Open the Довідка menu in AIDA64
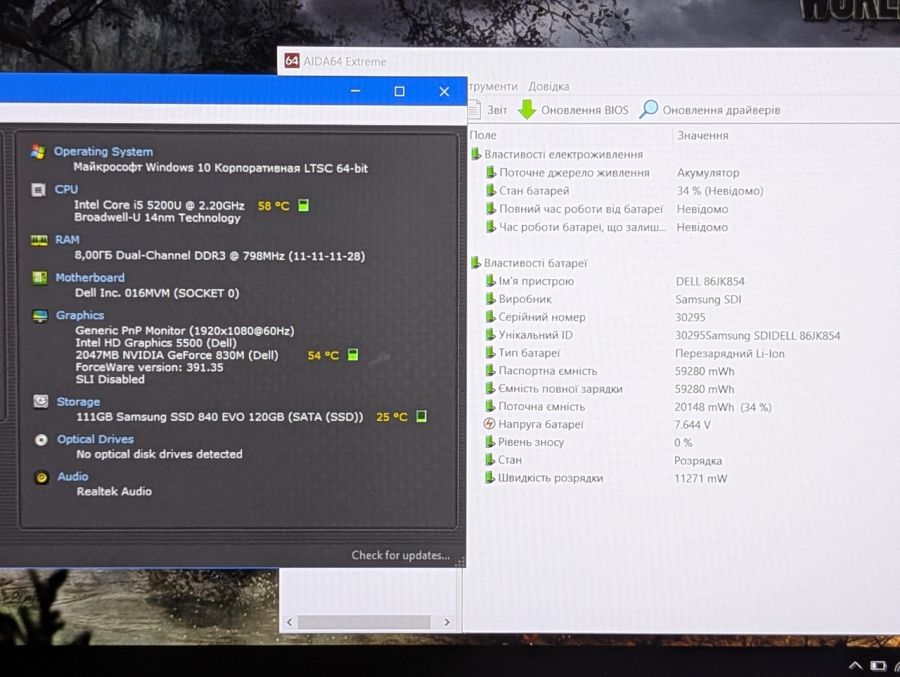 pos(549,86)
